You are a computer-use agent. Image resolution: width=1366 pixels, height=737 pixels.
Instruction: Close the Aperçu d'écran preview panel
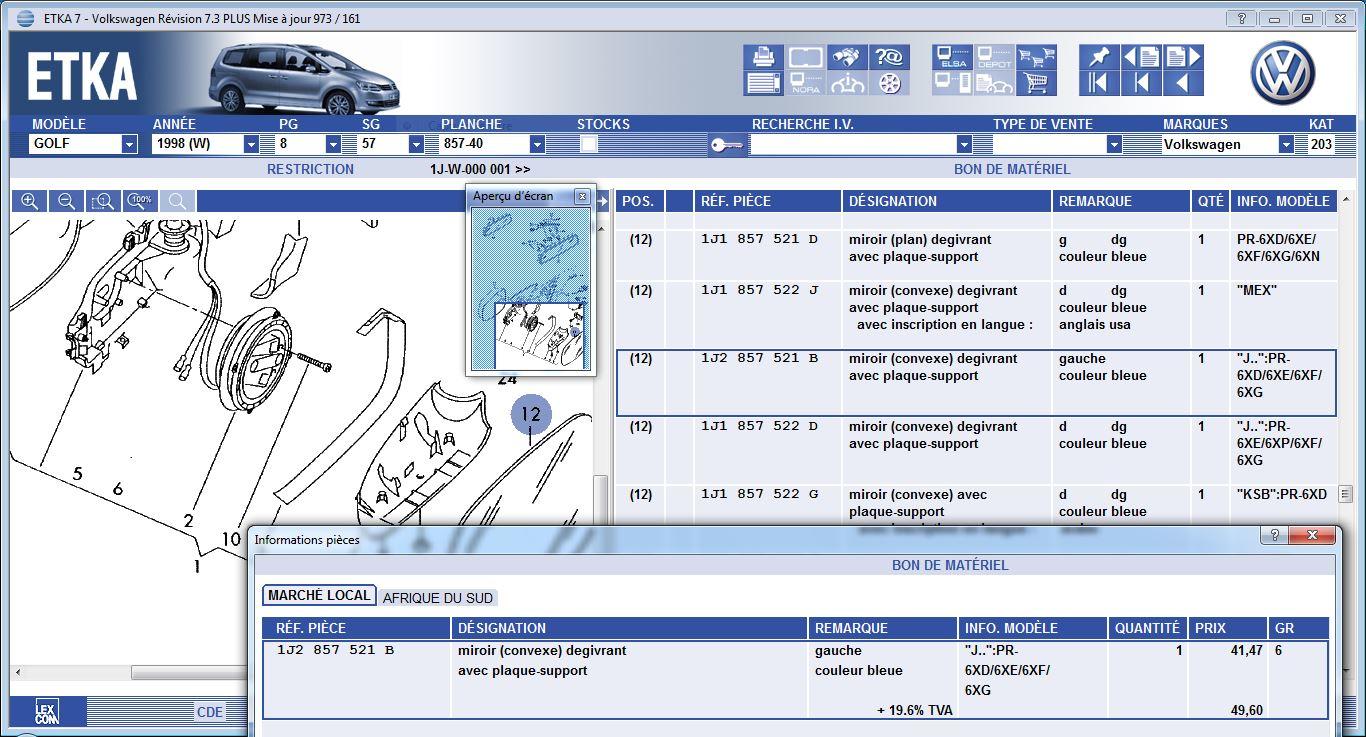[582, 197]
